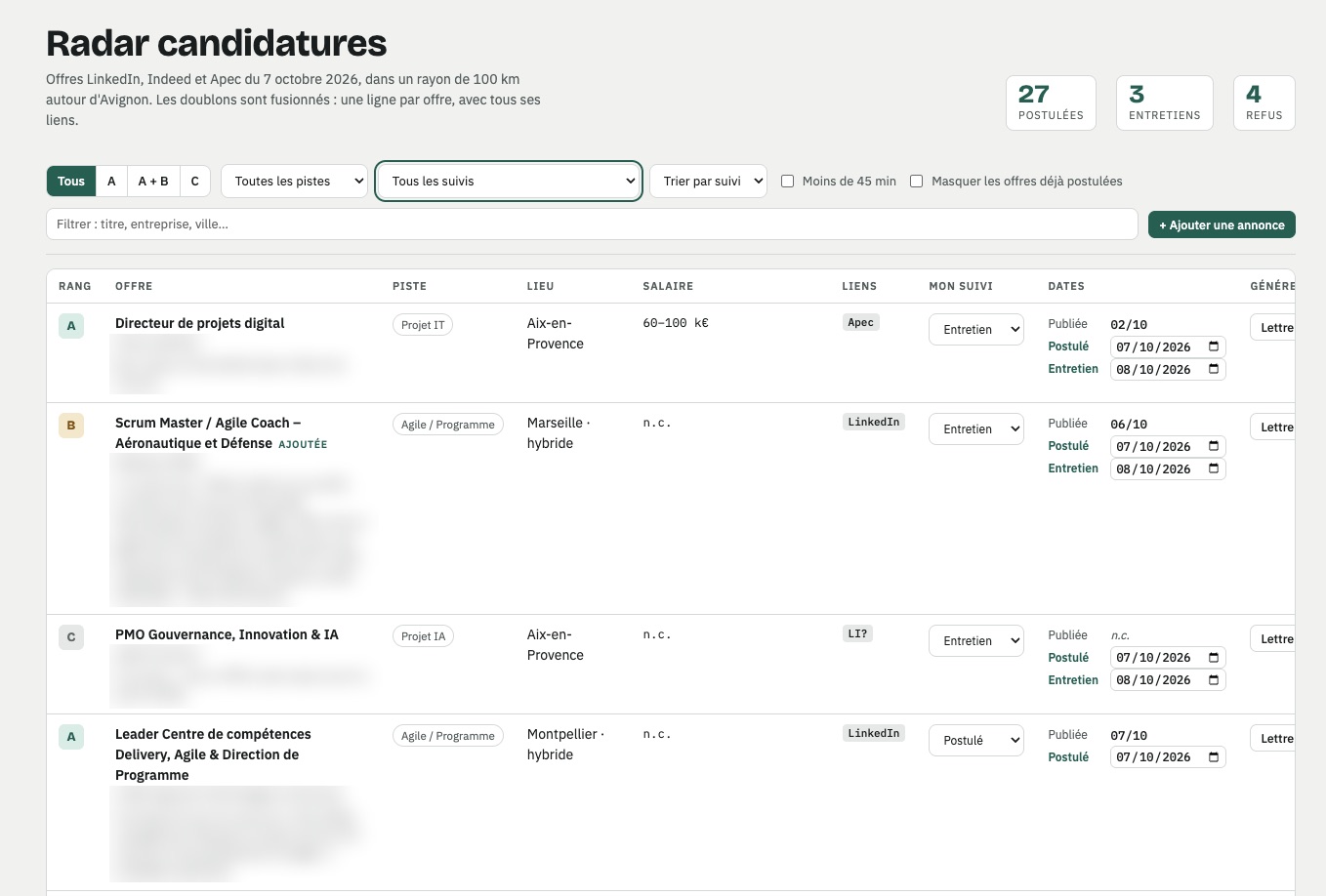Generate Lettre for Directeur de projets digital
Viewport: 1326px width, 896px height.
click(1273, 328)
